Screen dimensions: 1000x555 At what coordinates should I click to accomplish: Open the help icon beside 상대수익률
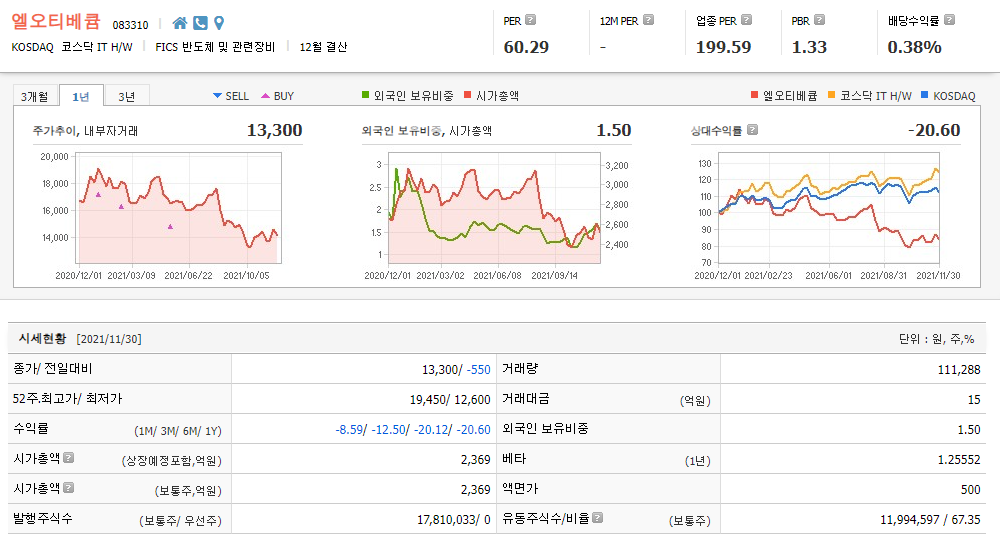(x=753, y=130)
